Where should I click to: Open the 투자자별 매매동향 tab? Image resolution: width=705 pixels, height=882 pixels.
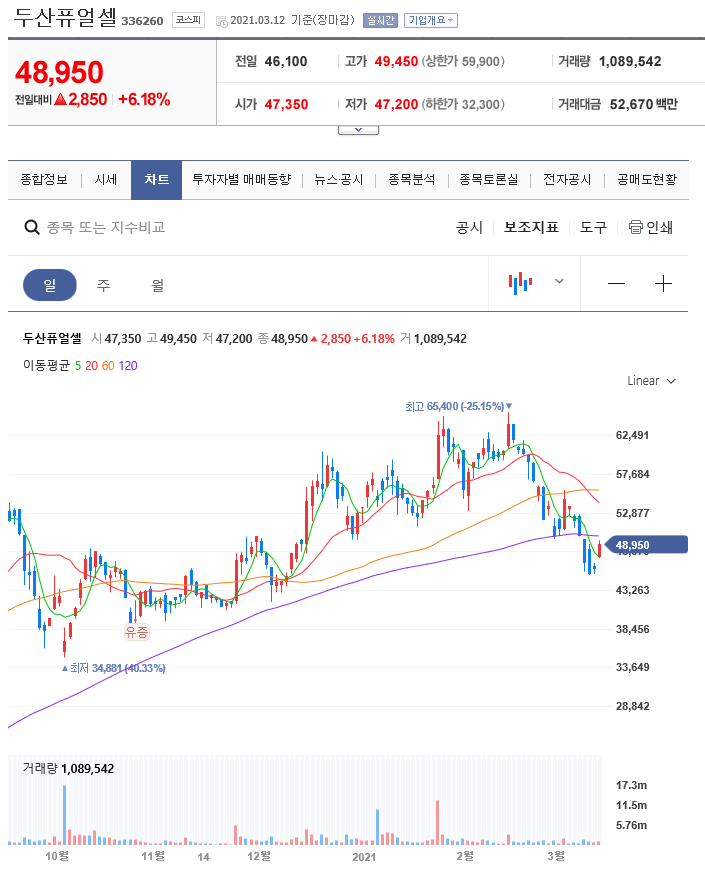tap(242, 179)
